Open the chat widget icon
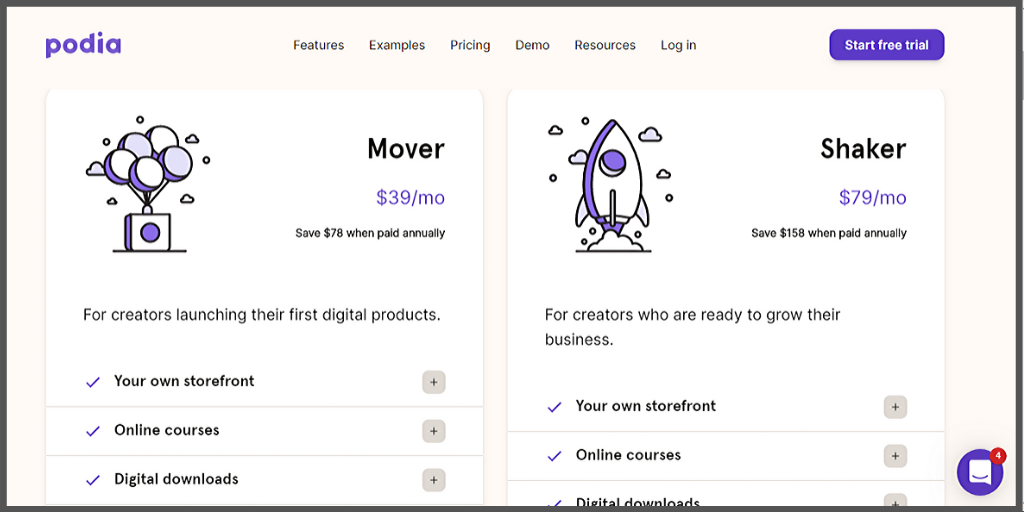 (x=980, y=472)
